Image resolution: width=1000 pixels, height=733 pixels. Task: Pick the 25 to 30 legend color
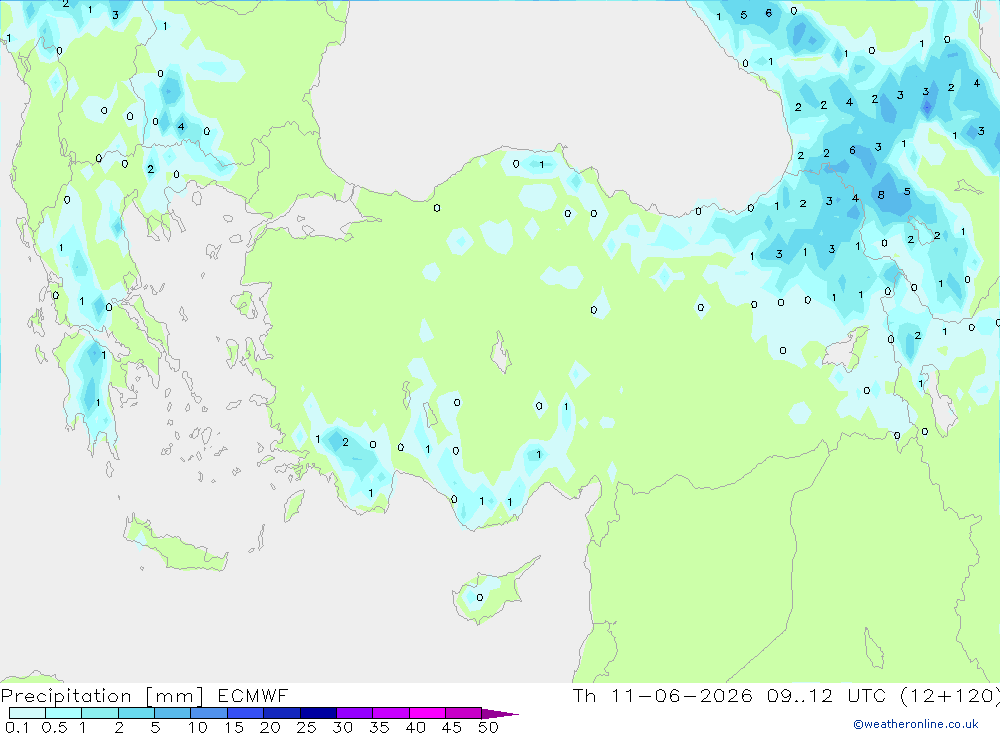(318, 713)
